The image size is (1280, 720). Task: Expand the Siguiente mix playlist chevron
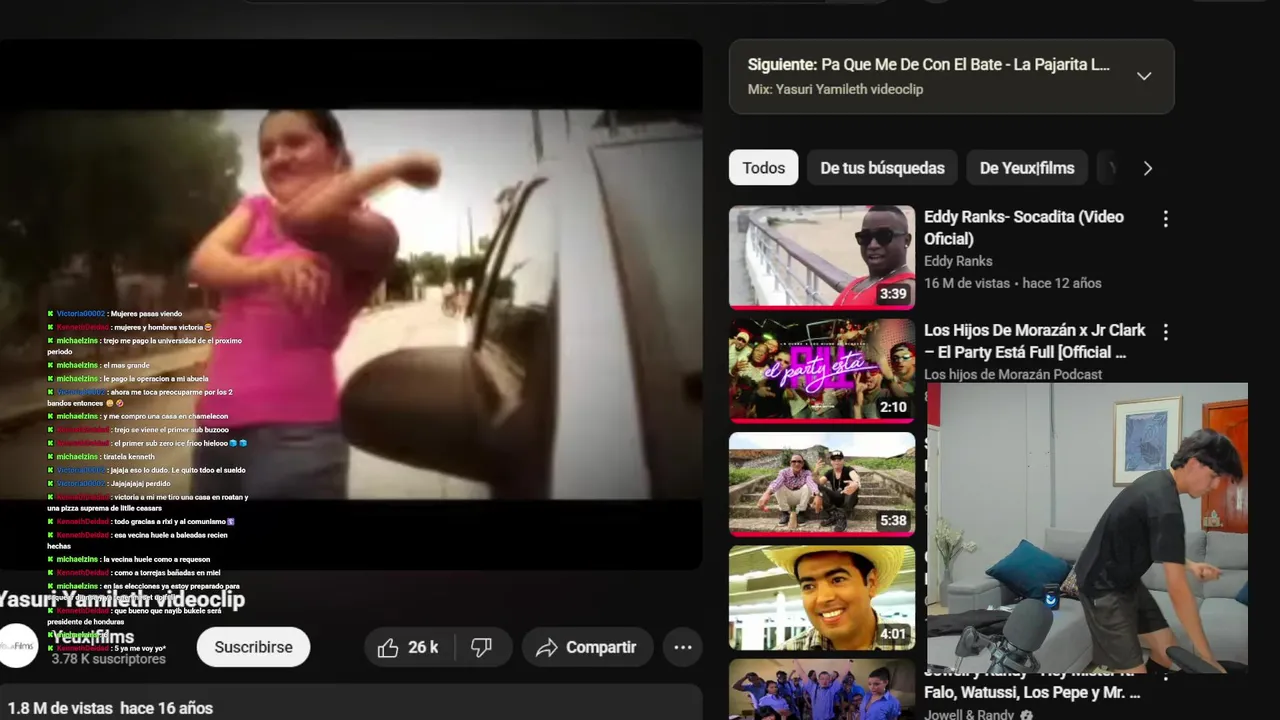click(1144, 76)
